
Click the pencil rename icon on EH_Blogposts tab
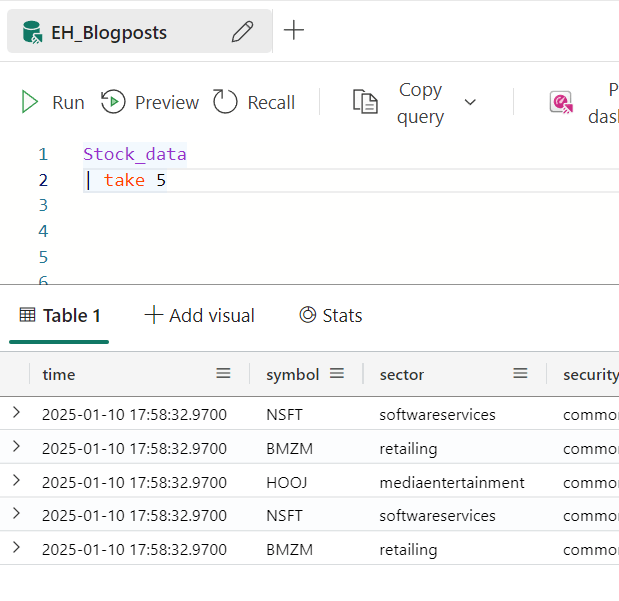point(242,32)
